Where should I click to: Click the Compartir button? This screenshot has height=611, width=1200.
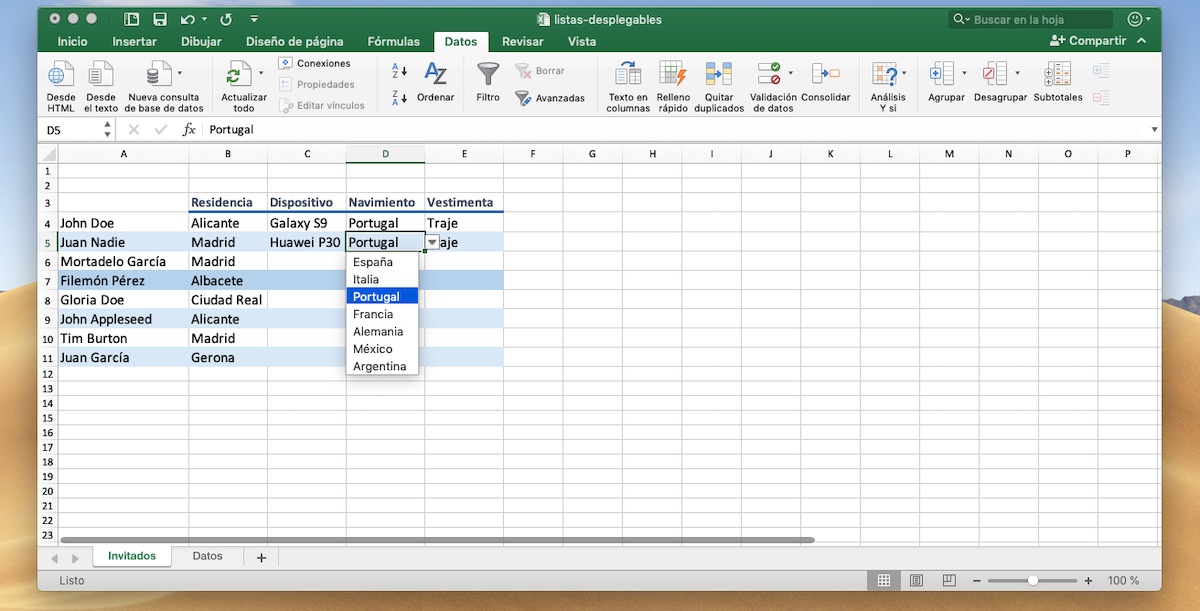pos(1088,41)
